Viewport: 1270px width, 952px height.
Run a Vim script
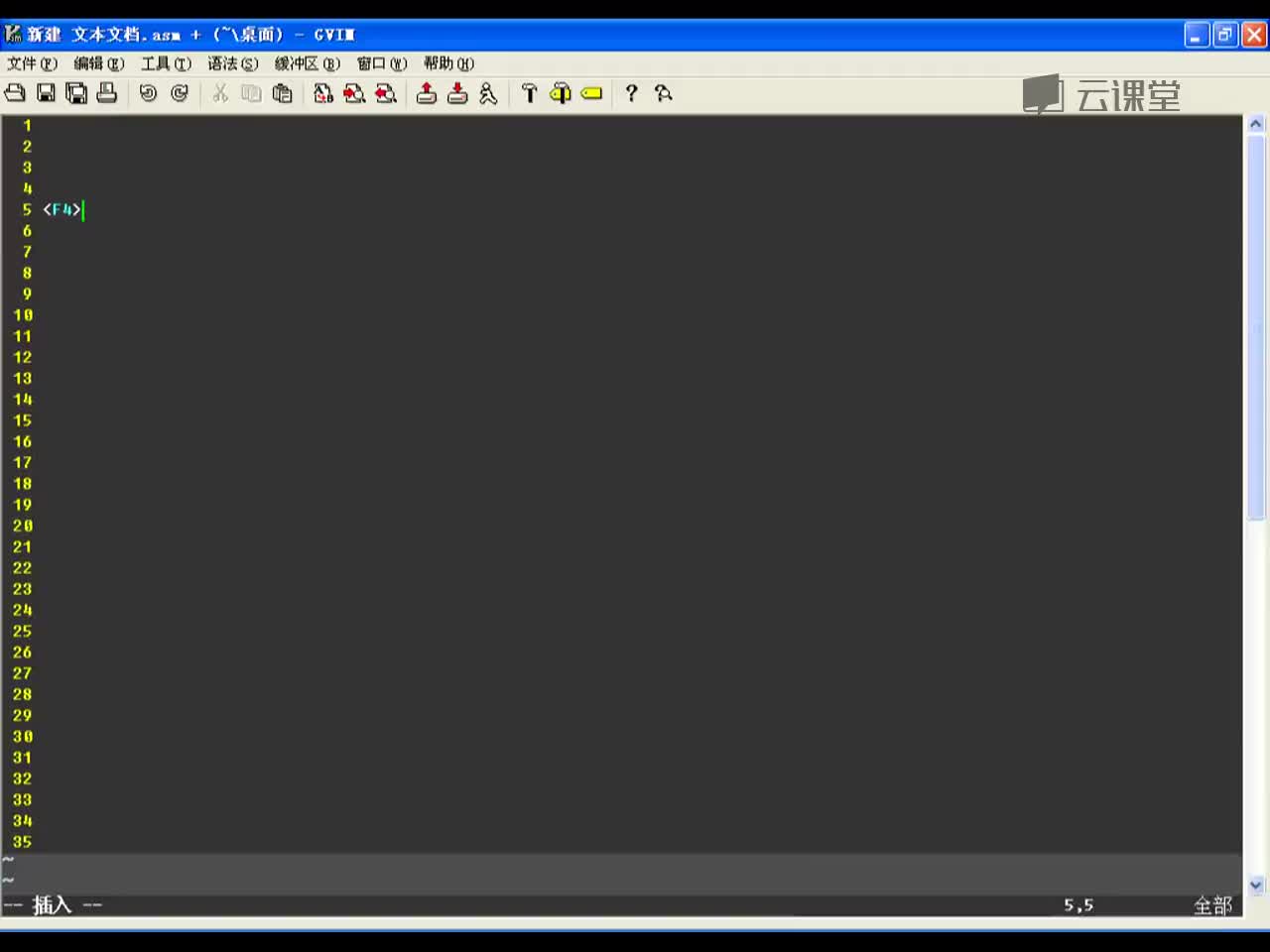[x=488, y=93]
